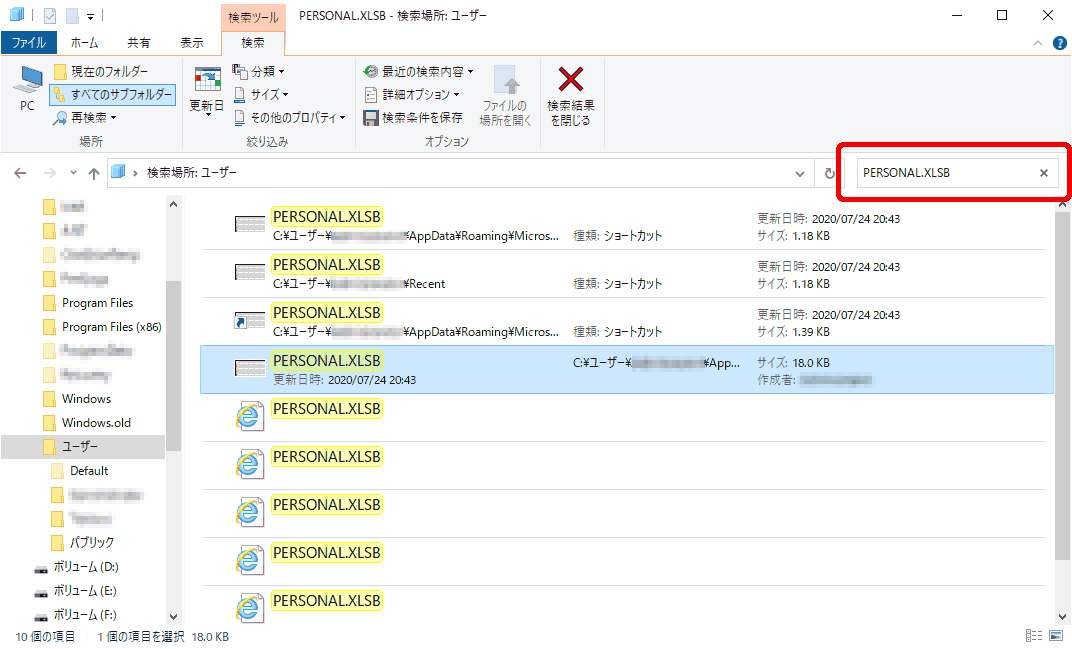Click the 検索ツール contextual tab header
Viewport: 1072px width, 649px height.
tap(253, 16)
